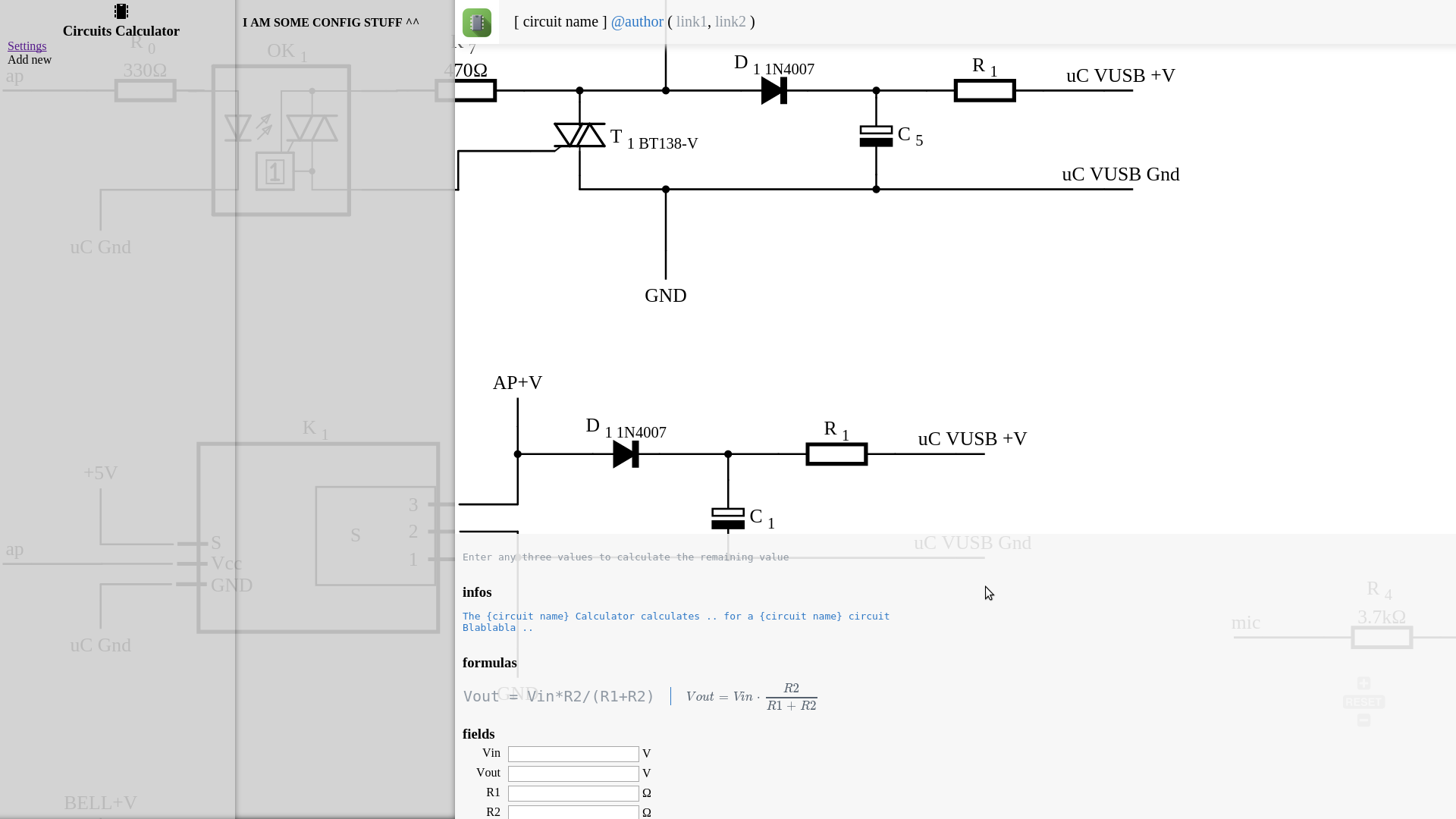Click into the R2 ohm input field

tap(573, 812)
